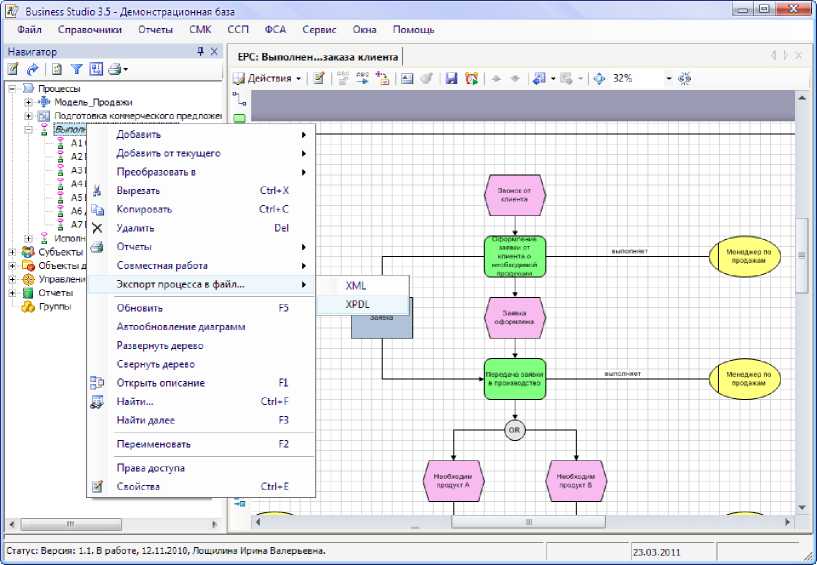
Task: Click the print icon in Навигатор toolbar
Action: [114, 69]
